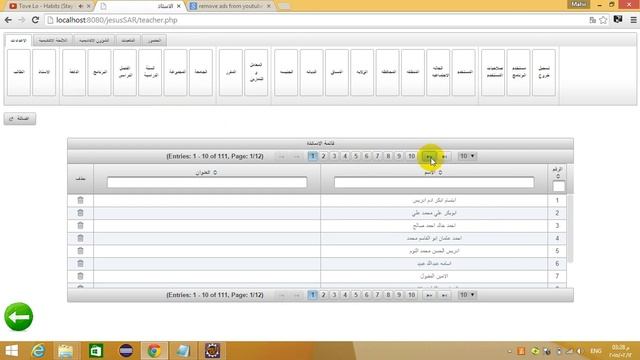Remove row 3 using its trash icon
Screen dimensions: 640x360
coord(80,225)
